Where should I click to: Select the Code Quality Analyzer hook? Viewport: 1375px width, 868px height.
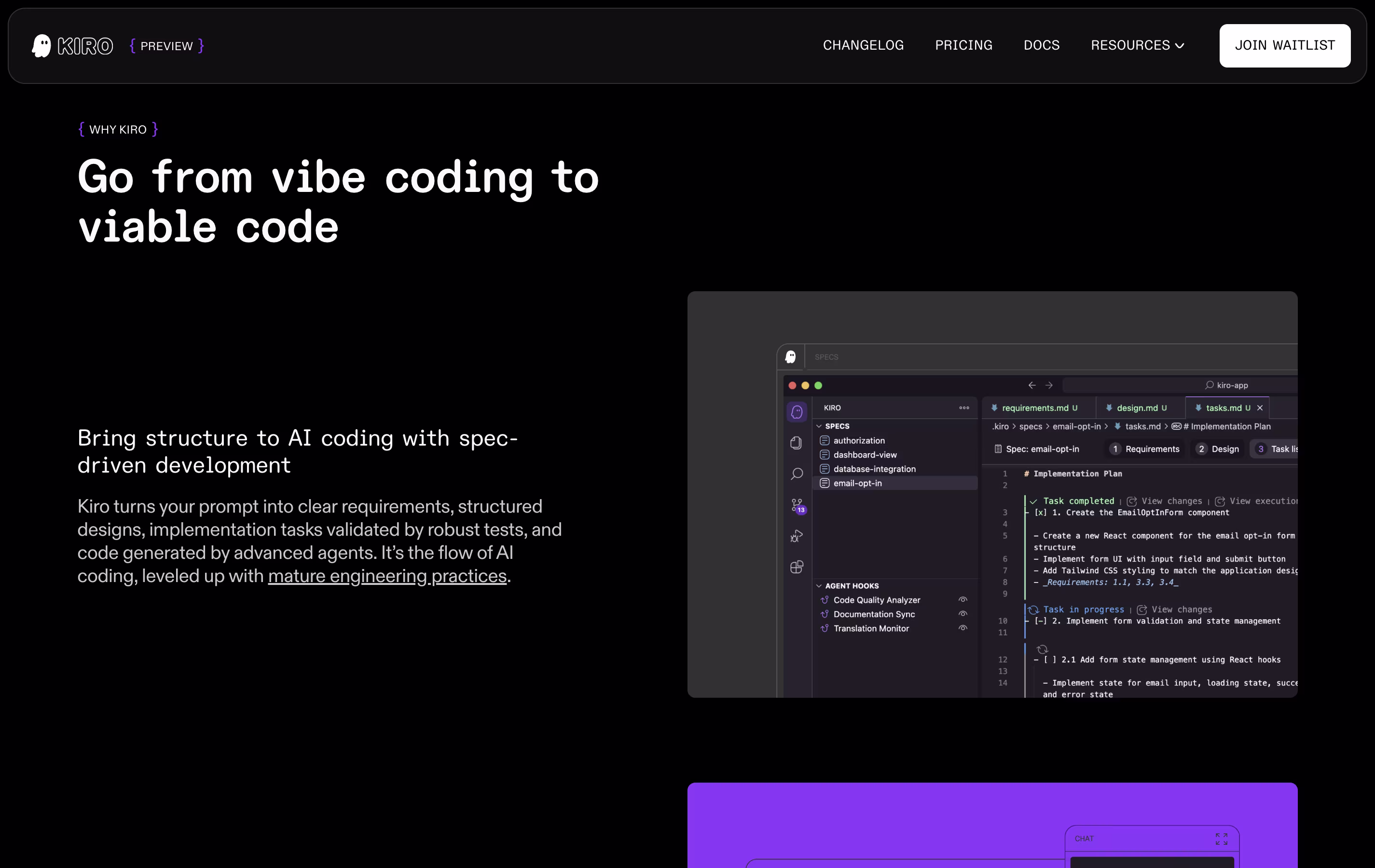click(877, 600)
